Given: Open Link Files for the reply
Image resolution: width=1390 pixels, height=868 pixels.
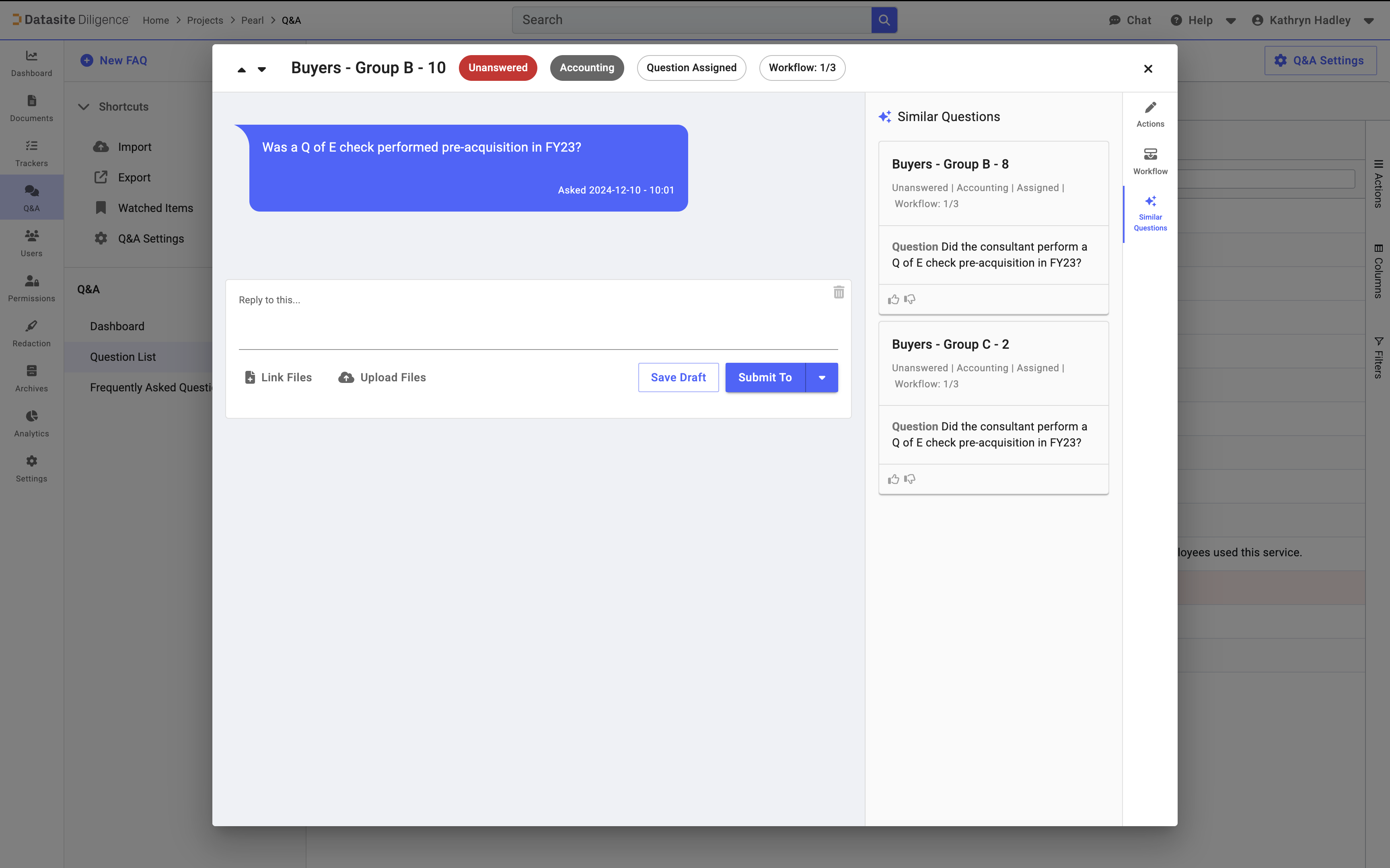Looking at the screenshot, I should tap(278, 377).
